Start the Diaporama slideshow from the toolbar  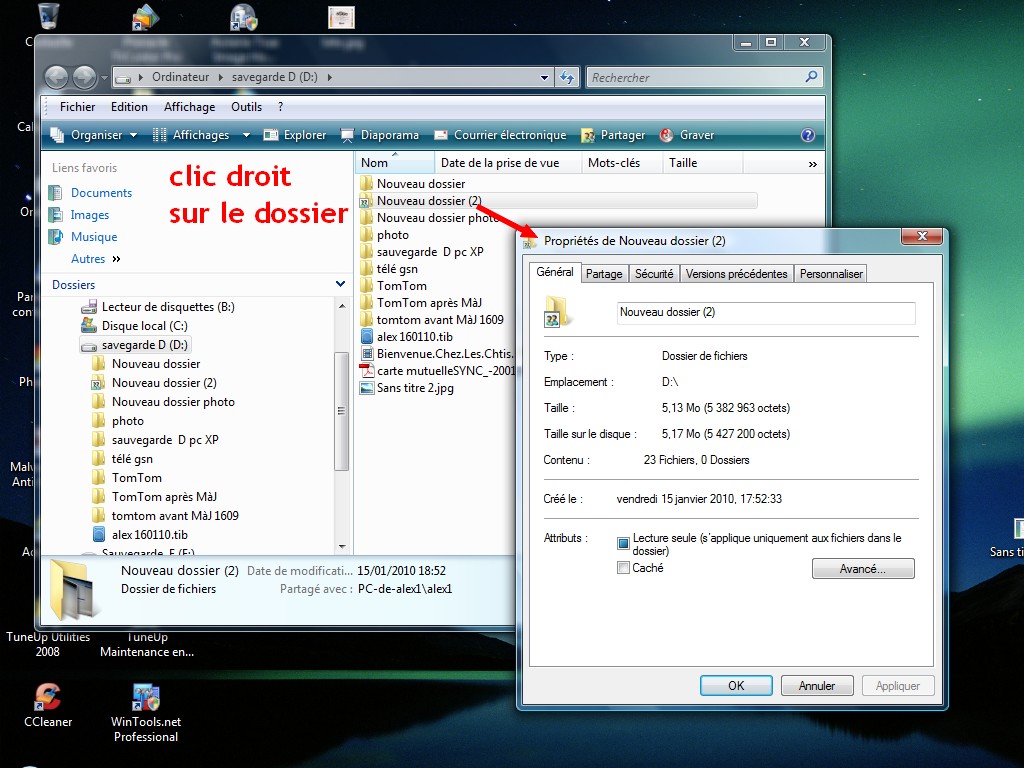tap(380, 135)
